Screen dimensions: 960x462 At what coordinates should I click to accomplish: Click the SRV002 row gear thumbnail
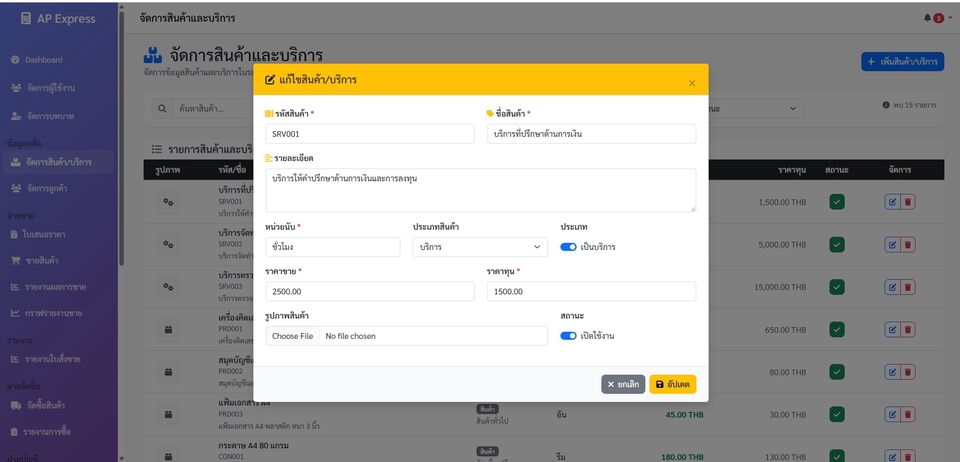click(168, 244)
